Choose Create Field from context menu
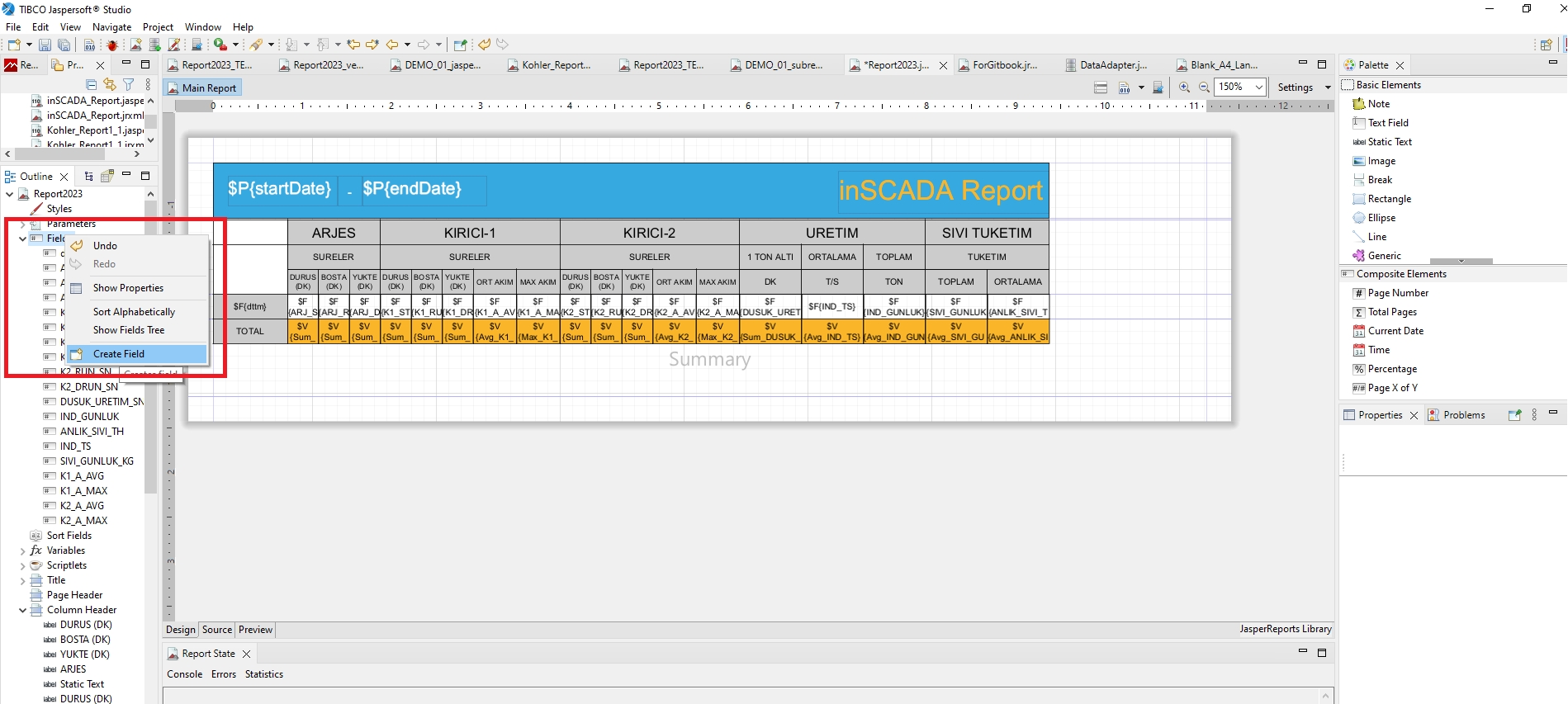The width and height of the screenshot is (1568, 704). [119, 354]
